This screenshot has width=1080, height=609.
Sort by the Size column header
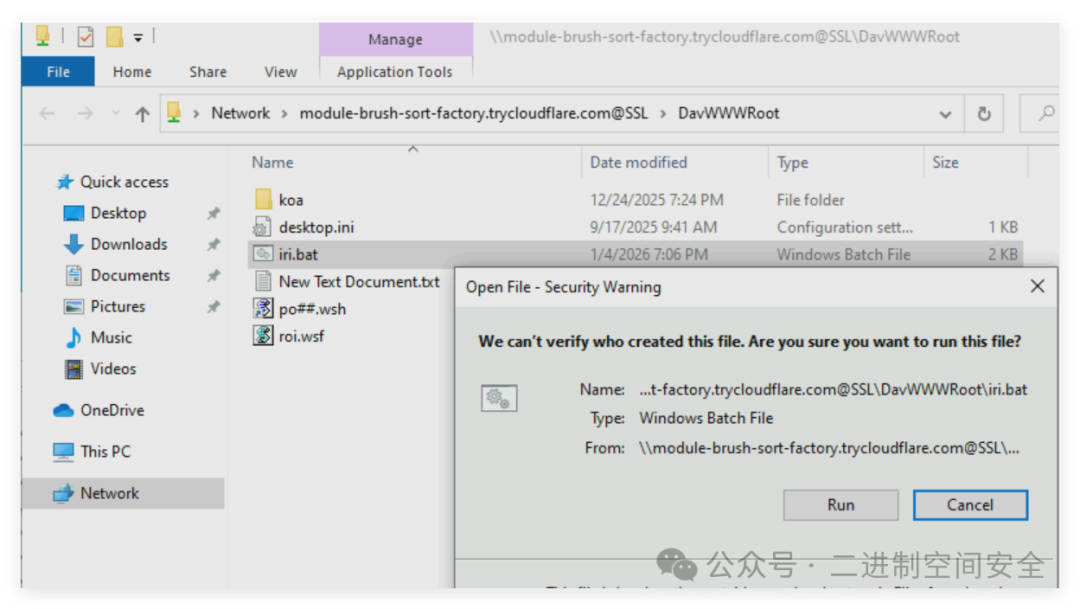click(945, 163)
